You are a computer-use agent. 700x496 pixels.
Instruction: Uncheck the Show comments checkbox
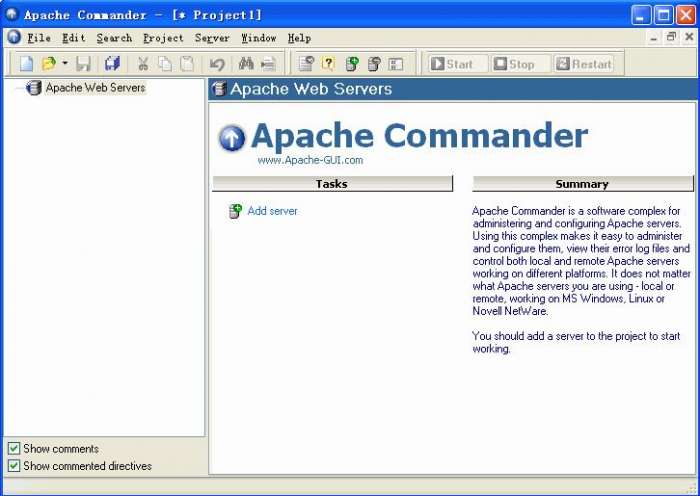[14, 448]
